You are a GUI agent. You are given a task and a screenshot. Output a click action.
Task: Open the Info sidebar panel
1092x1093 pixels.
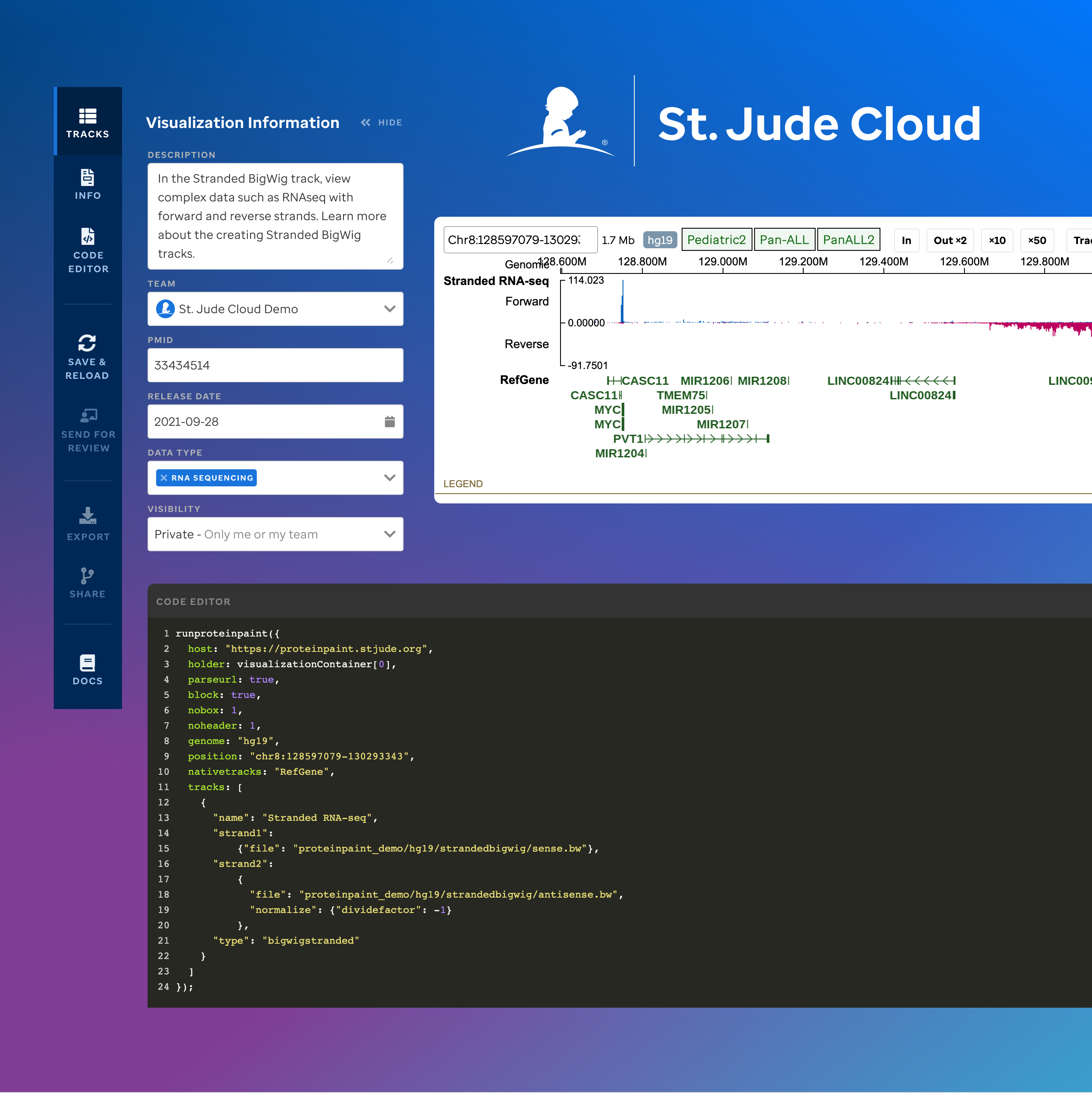point(88,184)
